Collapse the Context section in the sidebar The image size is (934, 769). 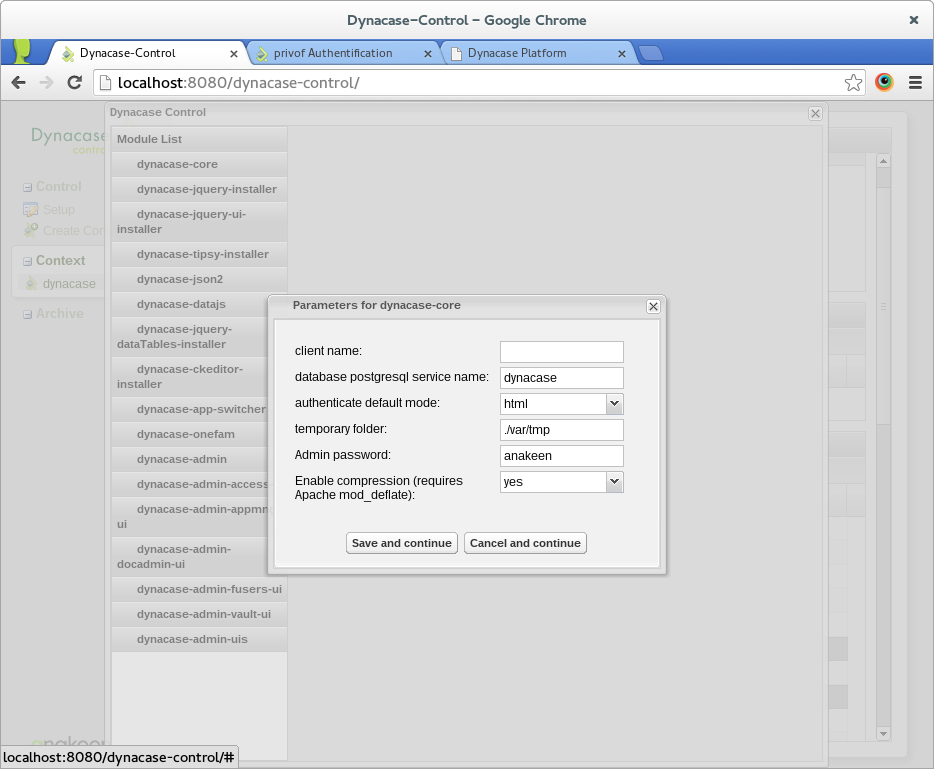click(x=27, y=261)
